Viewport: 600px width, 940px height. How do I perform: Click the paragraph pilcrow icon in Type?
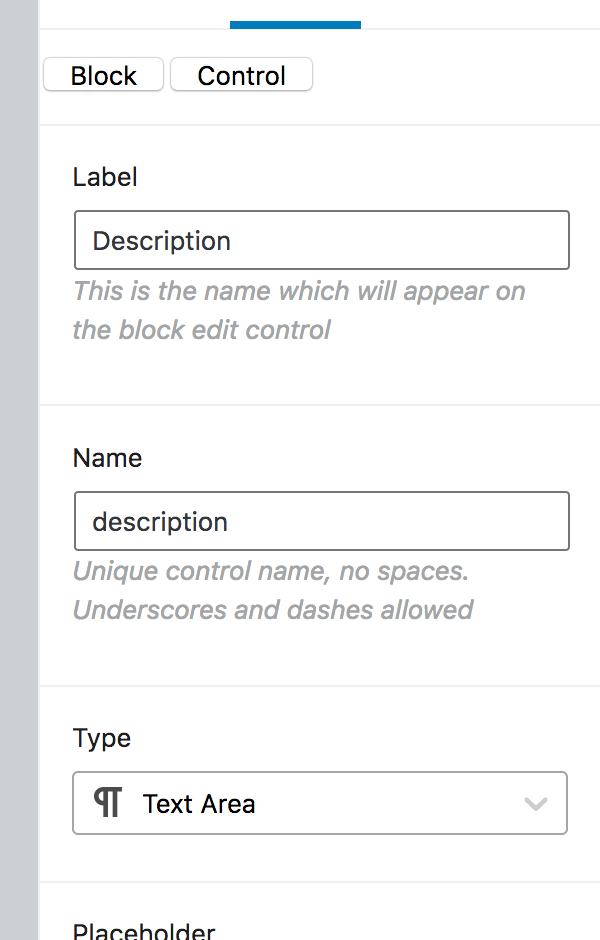pos(108,803)
